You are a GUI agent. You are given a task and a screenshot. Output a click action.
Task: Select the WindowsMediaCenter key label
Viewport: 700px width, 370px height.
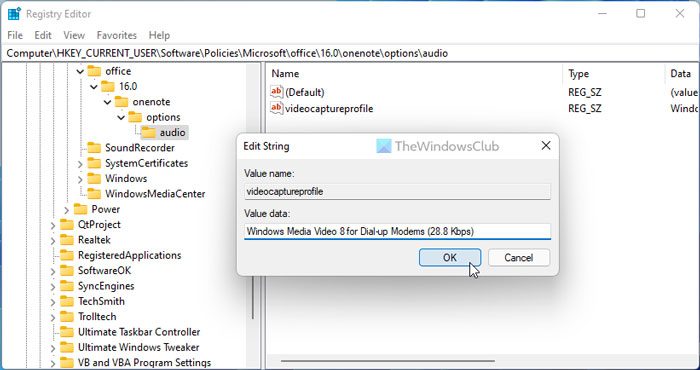point(155,194)
